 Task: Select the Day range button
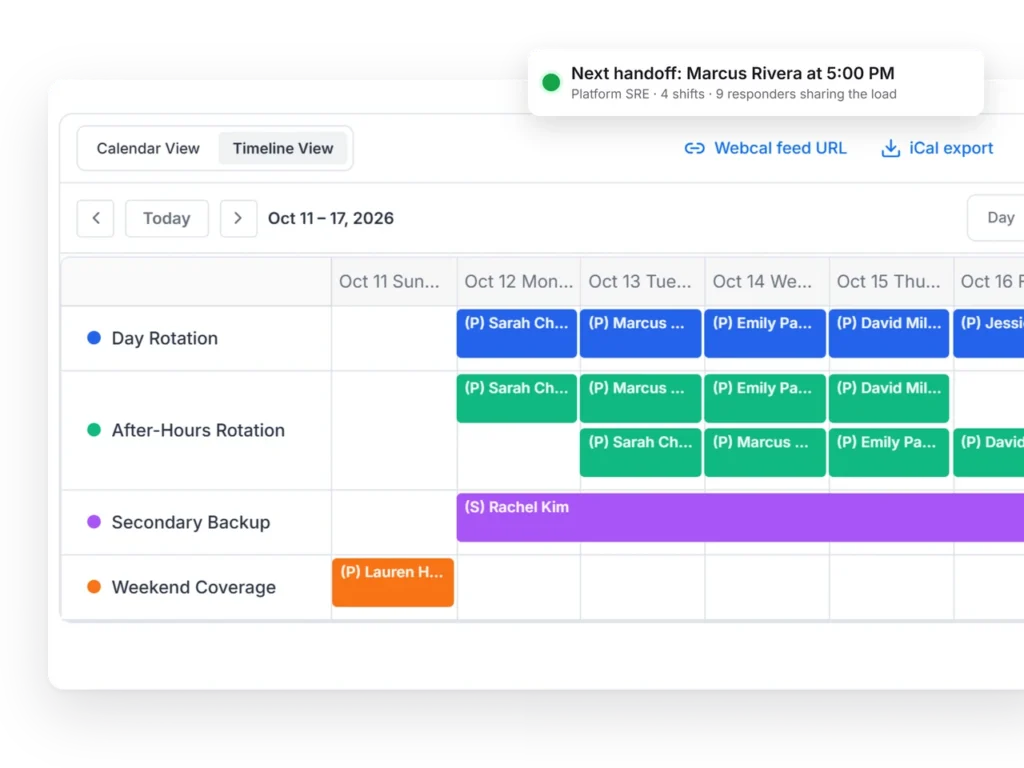(x=997, y=217)
